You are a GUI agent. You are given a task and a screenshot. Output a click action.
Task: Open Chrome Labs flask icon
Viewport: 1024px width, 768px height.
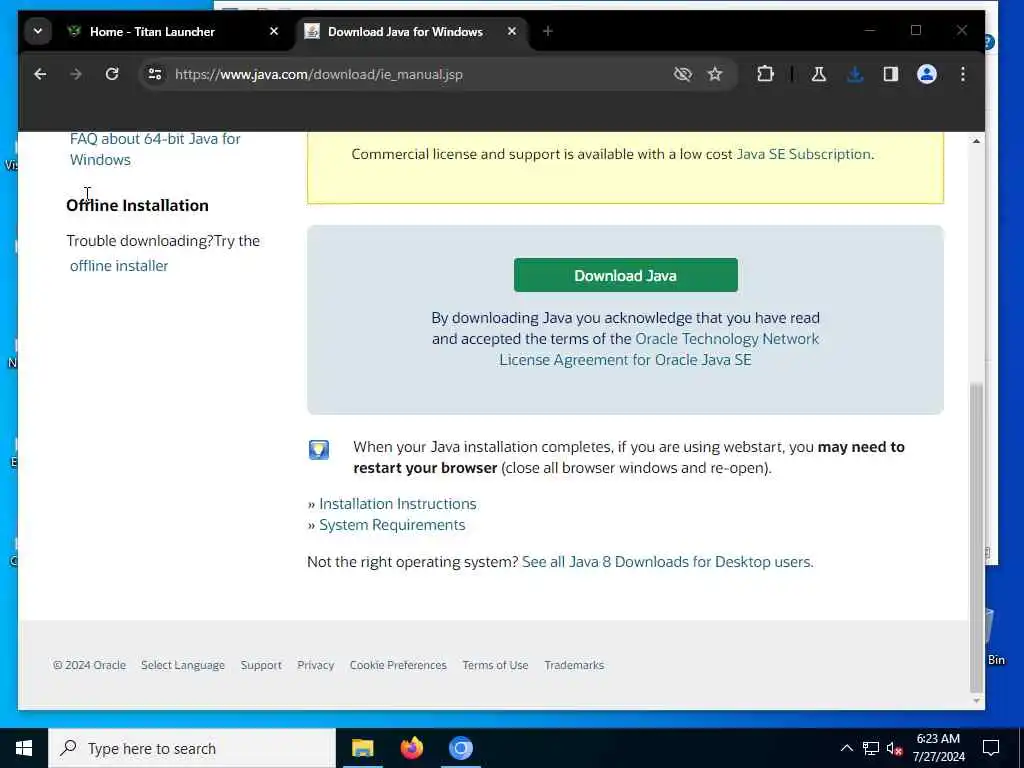coord(818,74)
